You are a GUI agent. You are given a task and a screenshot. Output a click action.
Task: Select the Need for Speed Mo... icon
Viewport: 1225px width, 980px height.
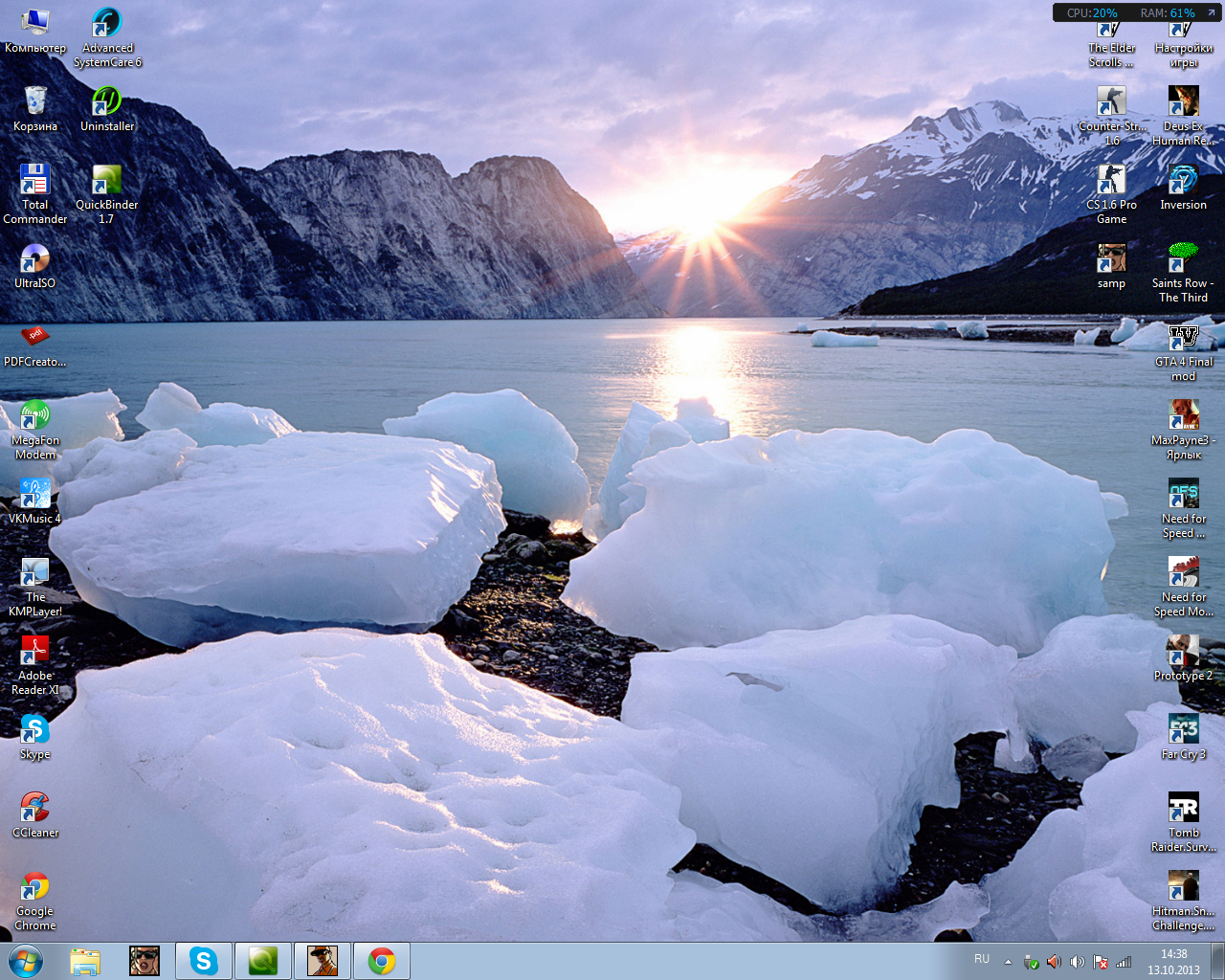(x=1184, y=587)
